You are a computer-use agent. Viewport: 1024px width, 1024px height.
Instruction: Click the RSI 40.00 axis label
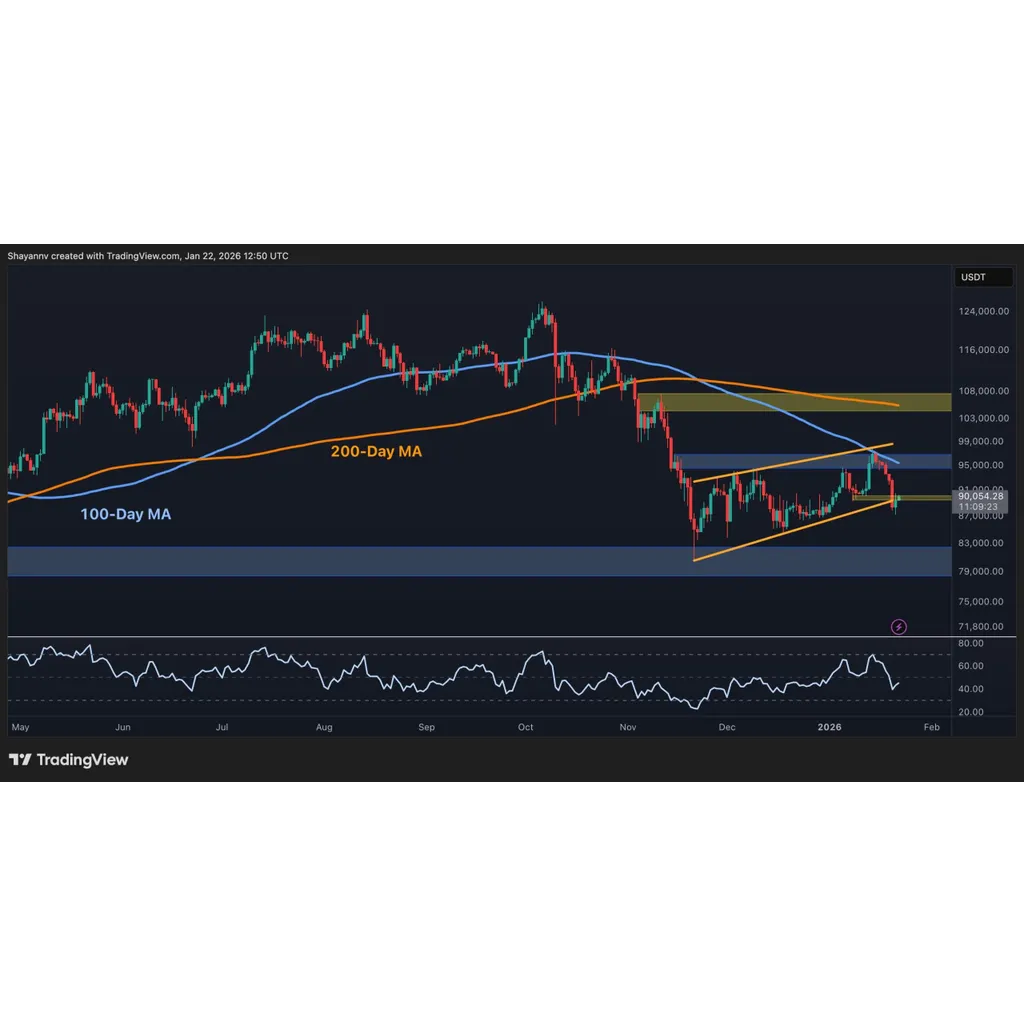coord(970,689)
